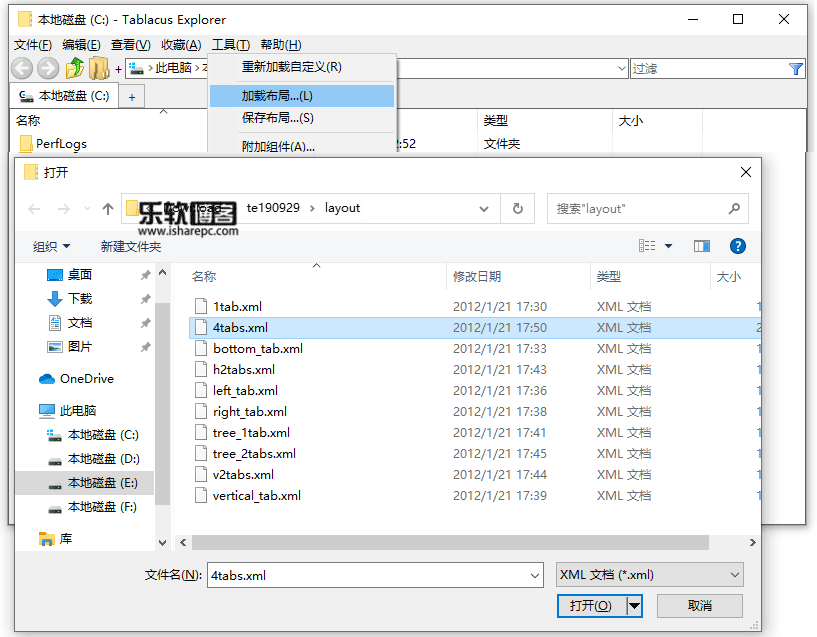
Task: Choose 附加组件(A)... menu entry
Action: click(302, 146)
